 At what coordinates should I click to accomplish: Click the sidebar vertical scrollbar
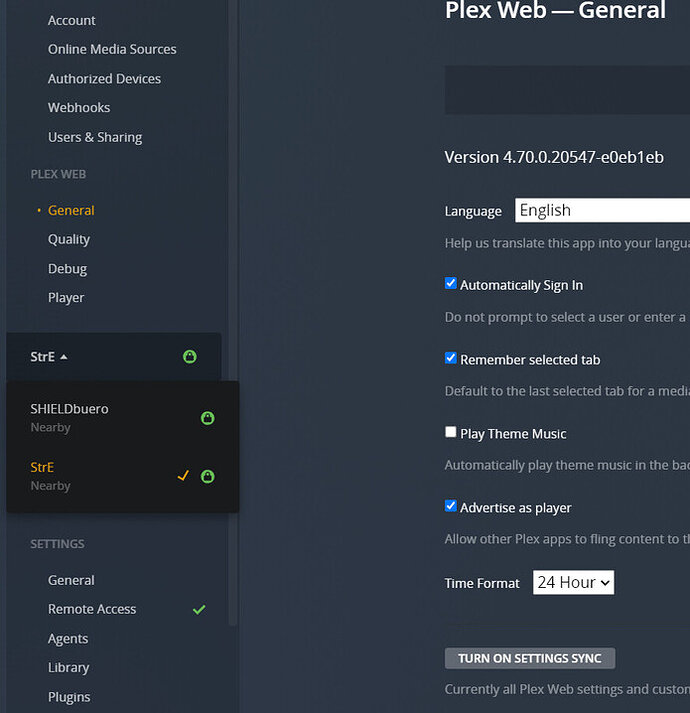233,313
